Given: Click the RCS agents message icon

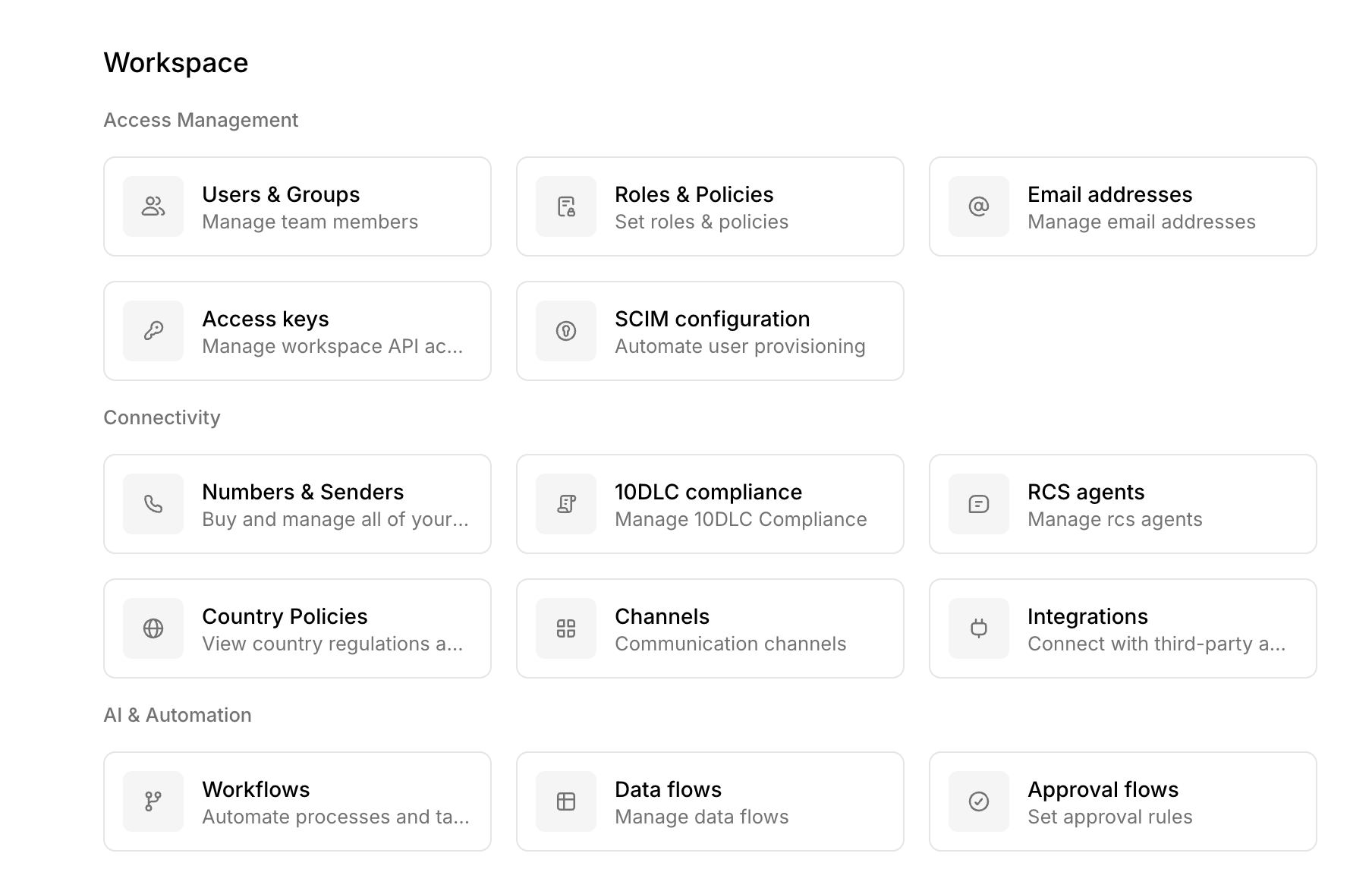Looking at the screenshot, I should click(x=979, y=504).
